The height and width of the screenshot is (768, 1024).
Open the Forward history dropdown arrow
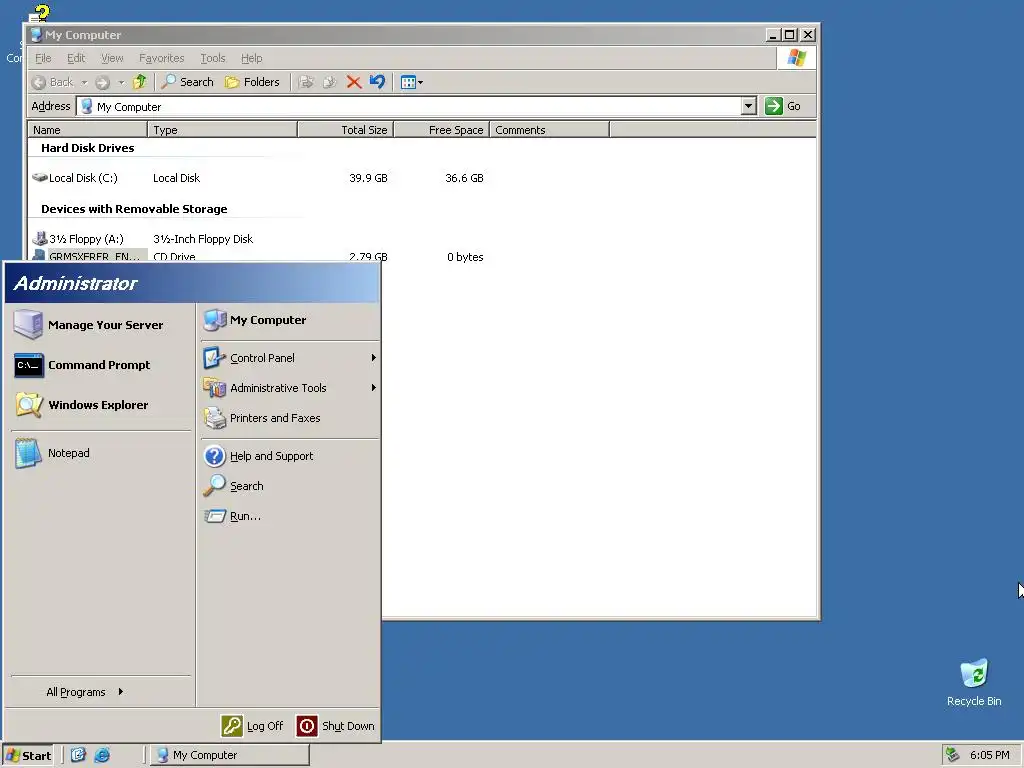pyautogui.click(x=121, y=82)
